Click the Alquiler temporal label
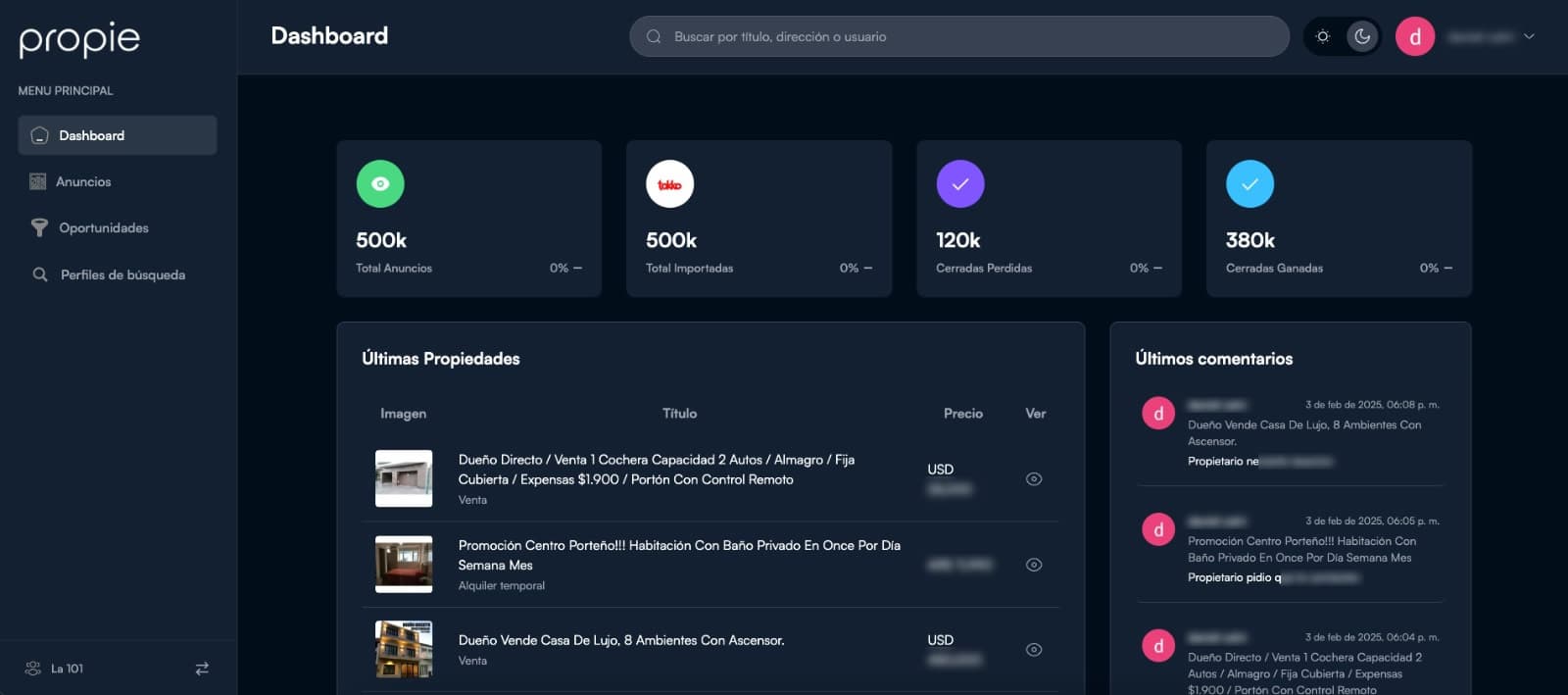Viewport: 1568px width, 695px height. coord(502,586)
